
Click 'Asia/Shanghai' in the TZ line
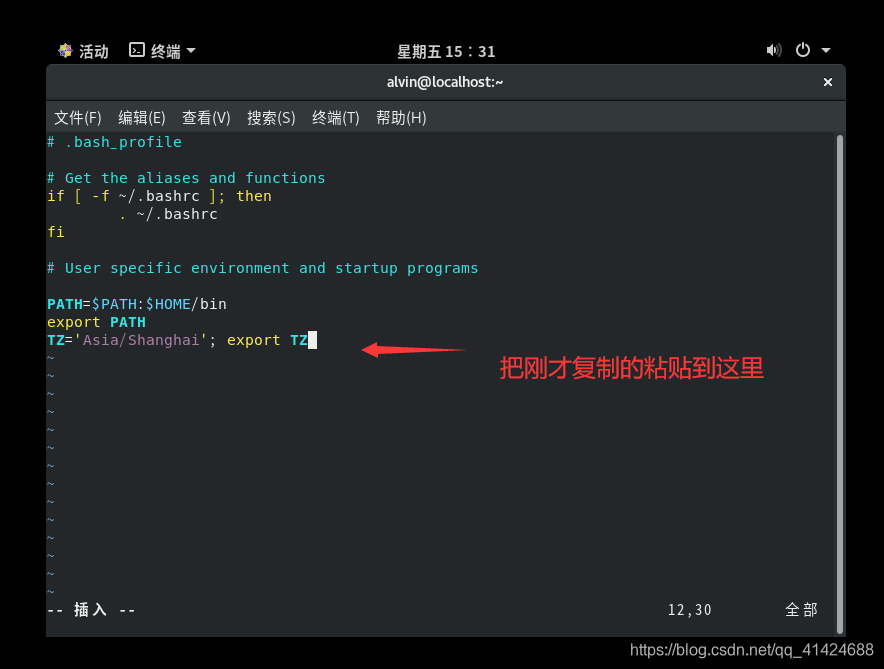point(141,340)
